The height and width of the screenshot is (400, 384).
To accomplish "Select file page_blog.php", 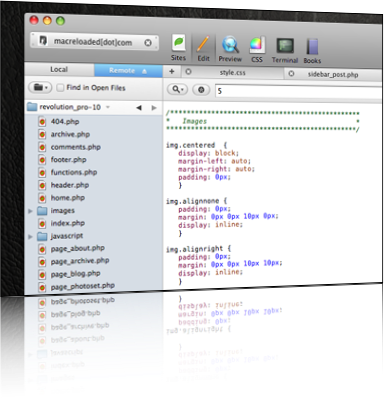I will click(x=75, y=274).
